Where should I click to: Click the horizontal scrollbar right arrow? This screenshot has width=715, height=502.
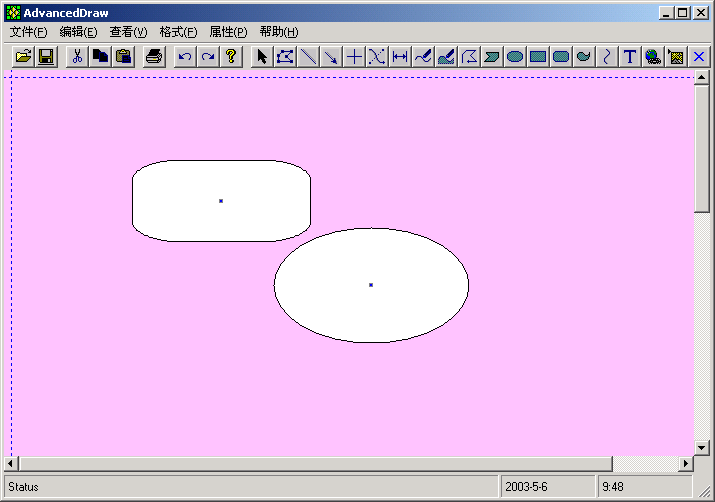[x=686, y=464]
